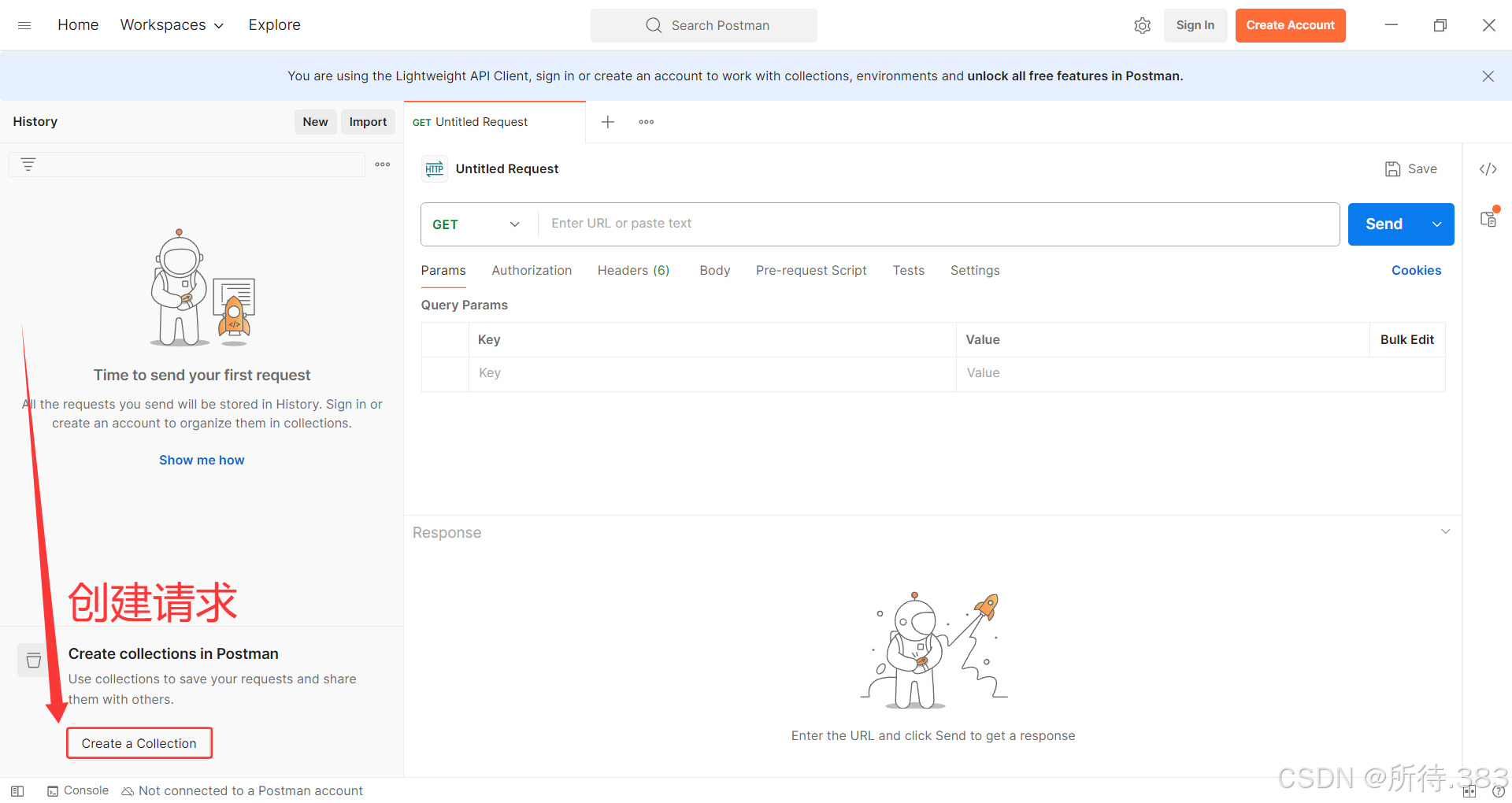The image size is (1512, 803).
Task: Open the code snippet panel icon
Action: point(1488,168)
